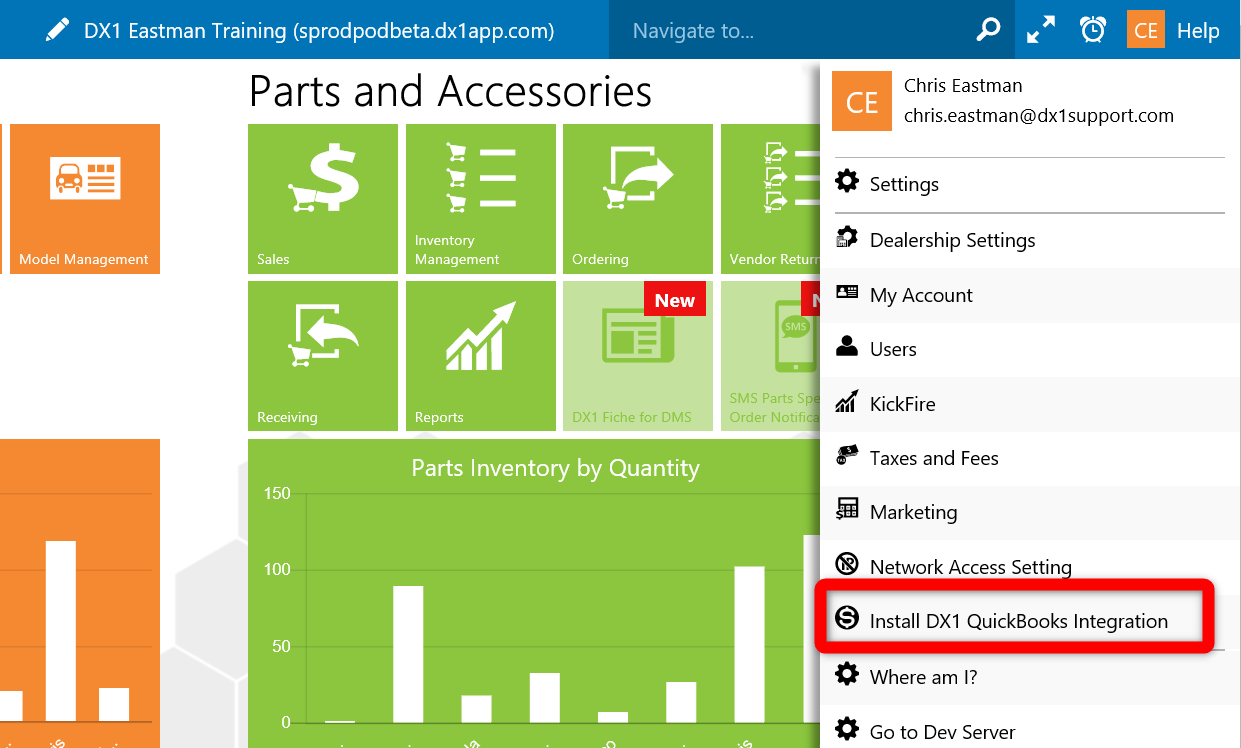Screen dimensions: 1241x748
Task: Click the Settings gear icon in menu
Action: (x=847, y=182)
